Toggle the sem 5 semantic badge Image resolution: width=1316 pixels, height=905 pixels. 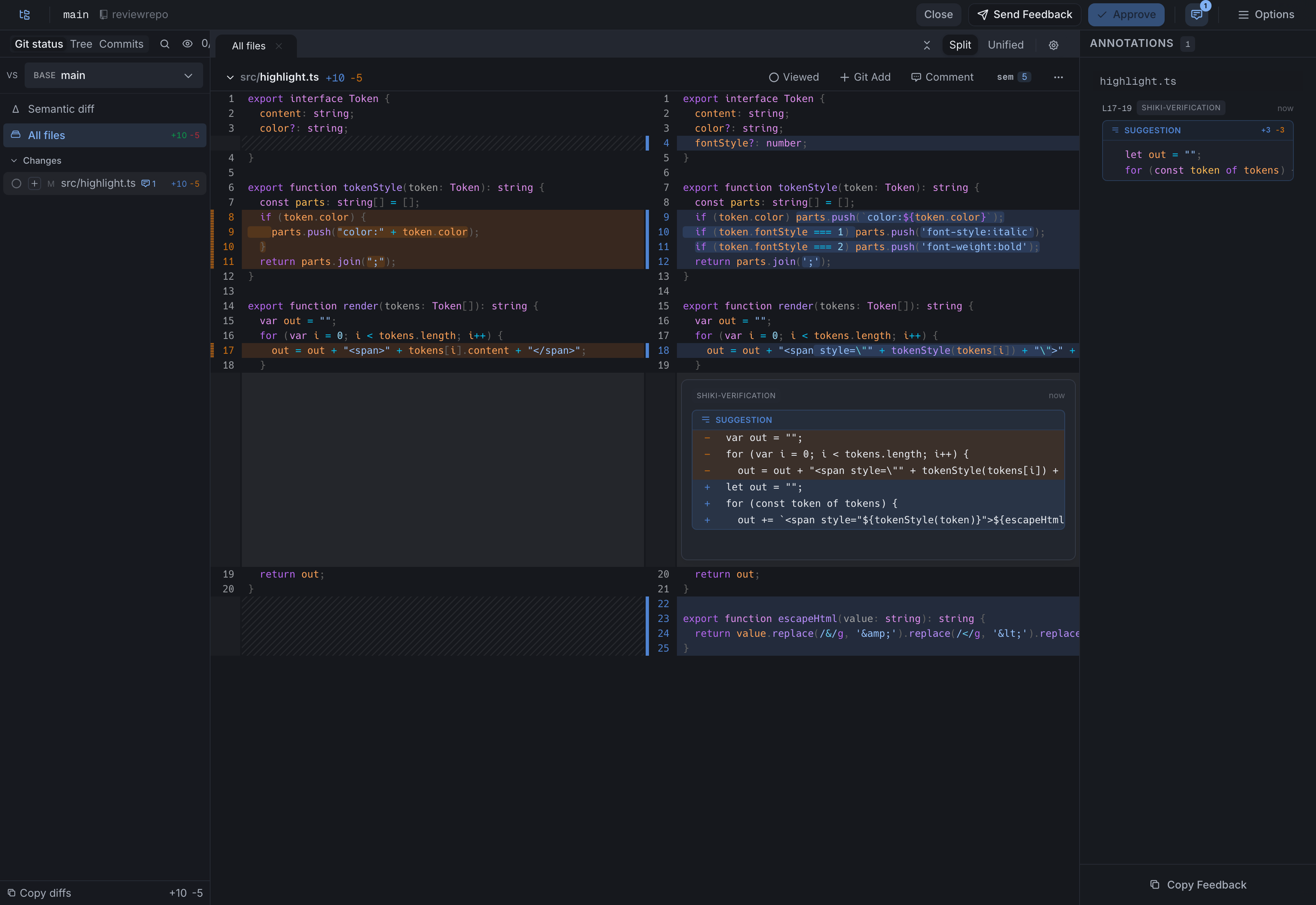tap(1013, 77)
